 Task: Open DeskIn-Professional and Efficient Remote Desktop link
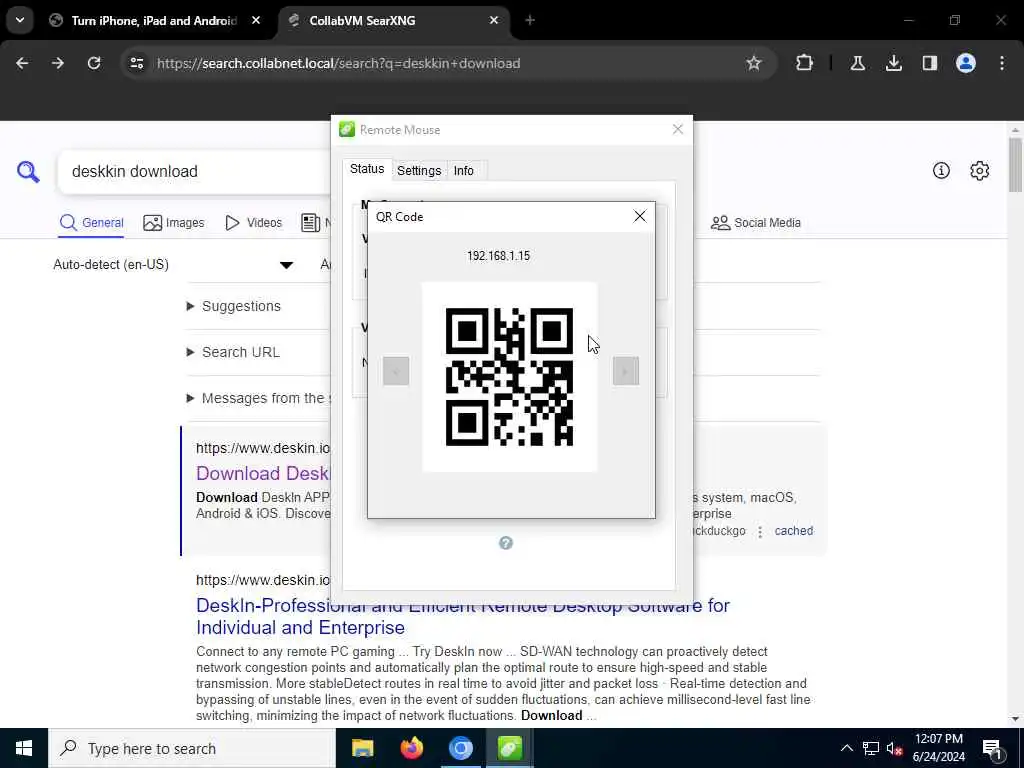462,616
